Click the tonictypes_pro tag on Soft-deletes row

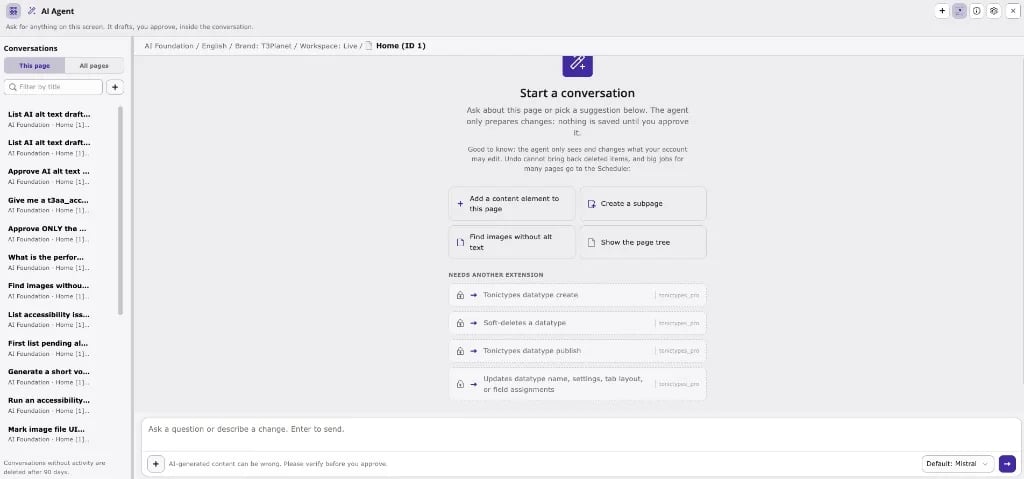tap(679, 323)
